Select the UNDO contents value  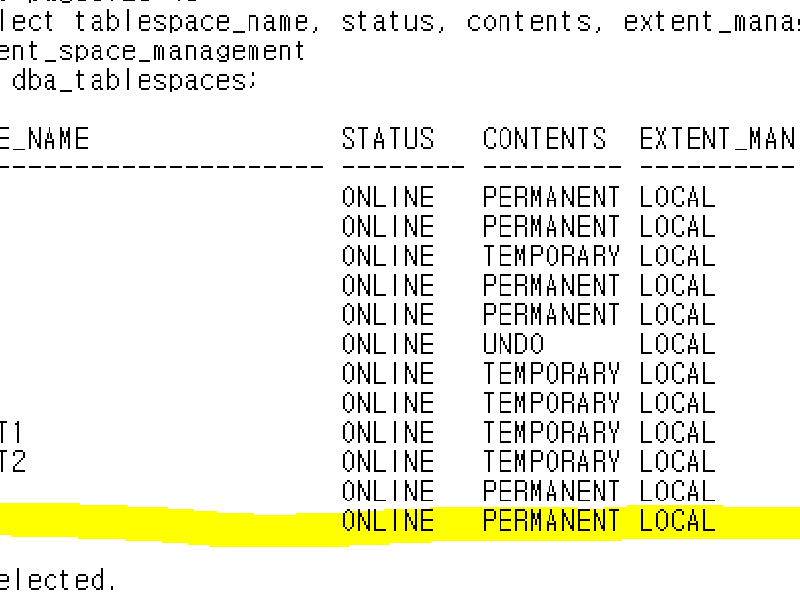pos(513,344)
